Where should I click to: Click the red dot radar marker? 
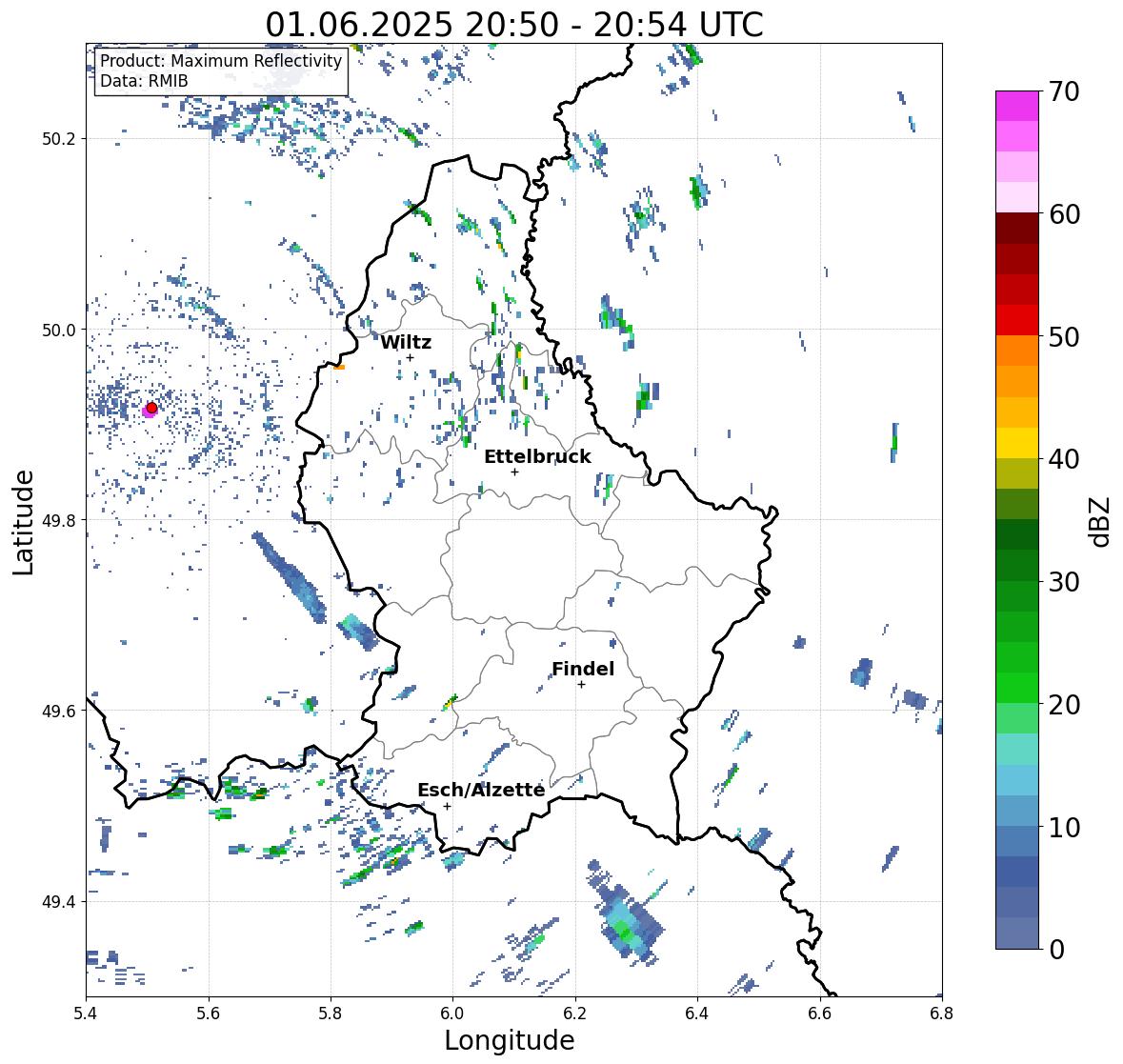(151, 408)
